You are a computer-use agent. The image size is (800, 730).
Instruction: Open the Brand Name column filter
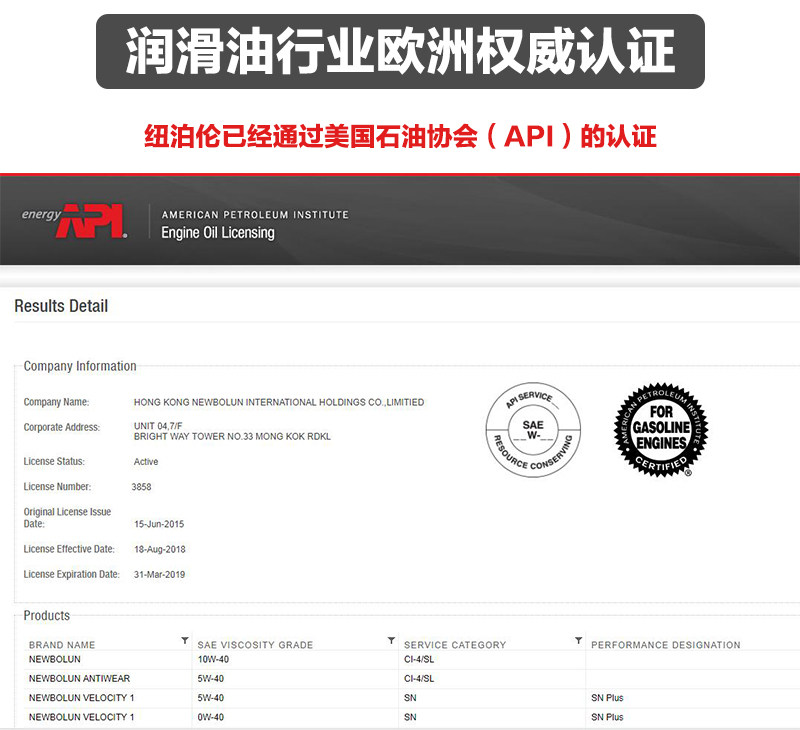pyautogui.click(x=185, y=640)
